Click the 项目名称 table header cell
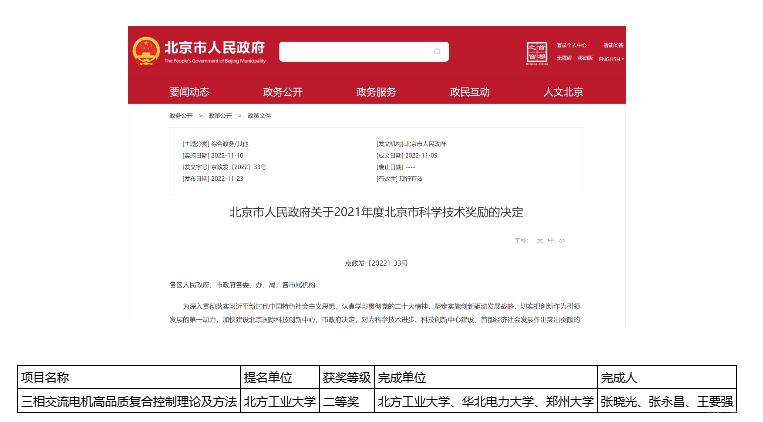 coord(130,377)
